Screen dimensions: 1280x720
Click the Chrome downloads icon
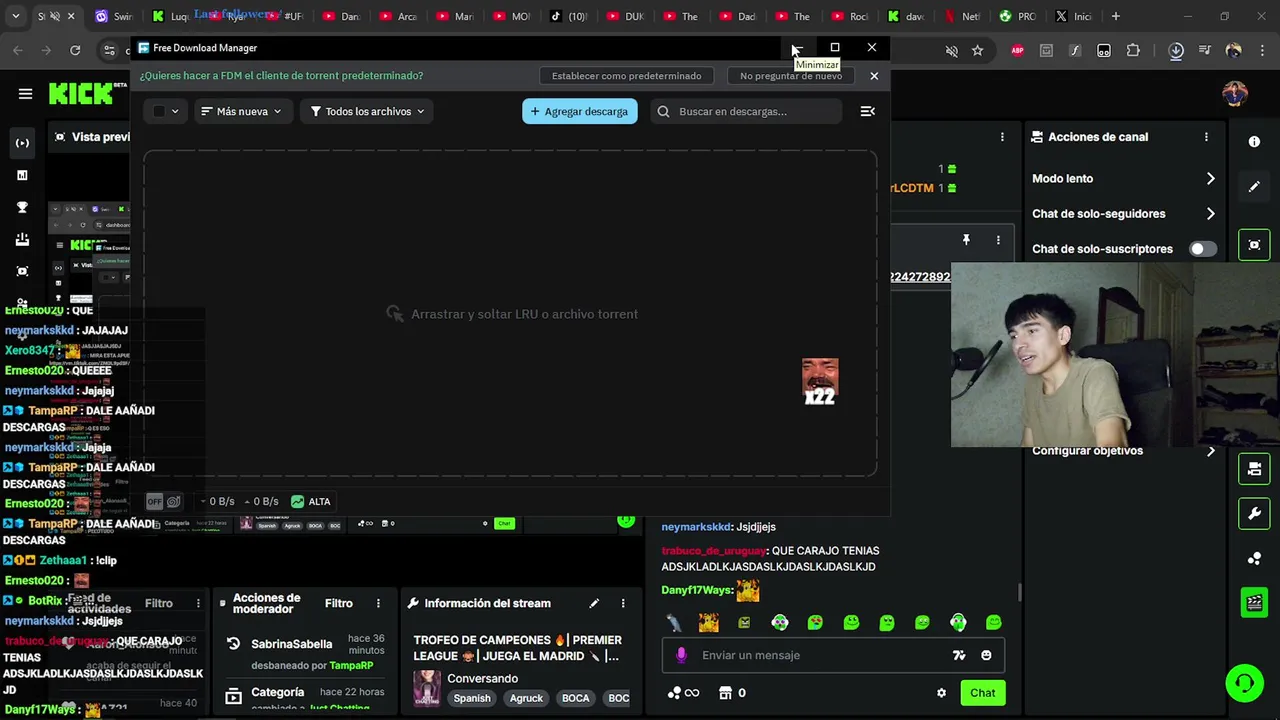(1176, 51)
